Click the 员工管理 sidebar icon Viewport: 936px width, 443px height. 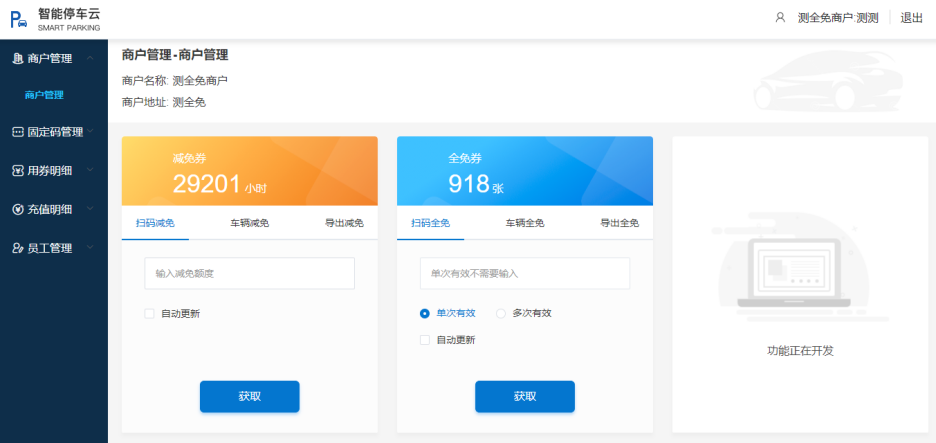[x=17, y=248]
